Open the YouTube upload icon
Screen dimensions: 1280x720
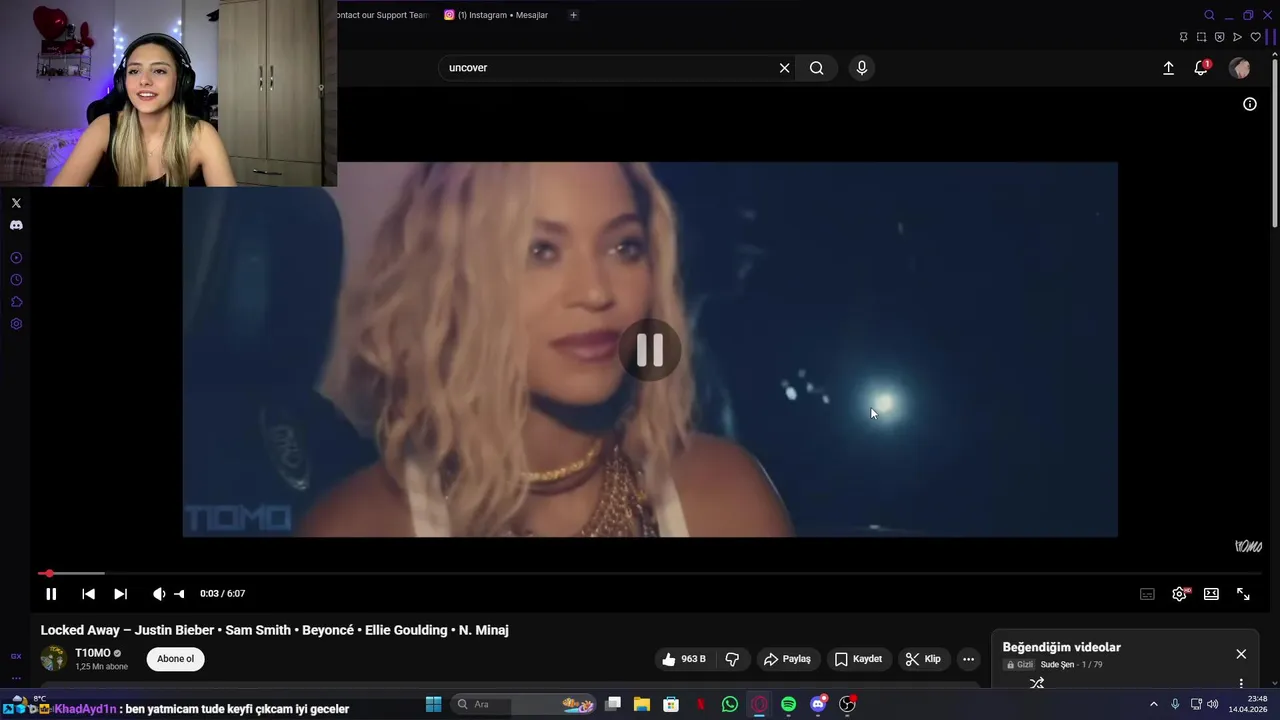[x=1168, y=68]
